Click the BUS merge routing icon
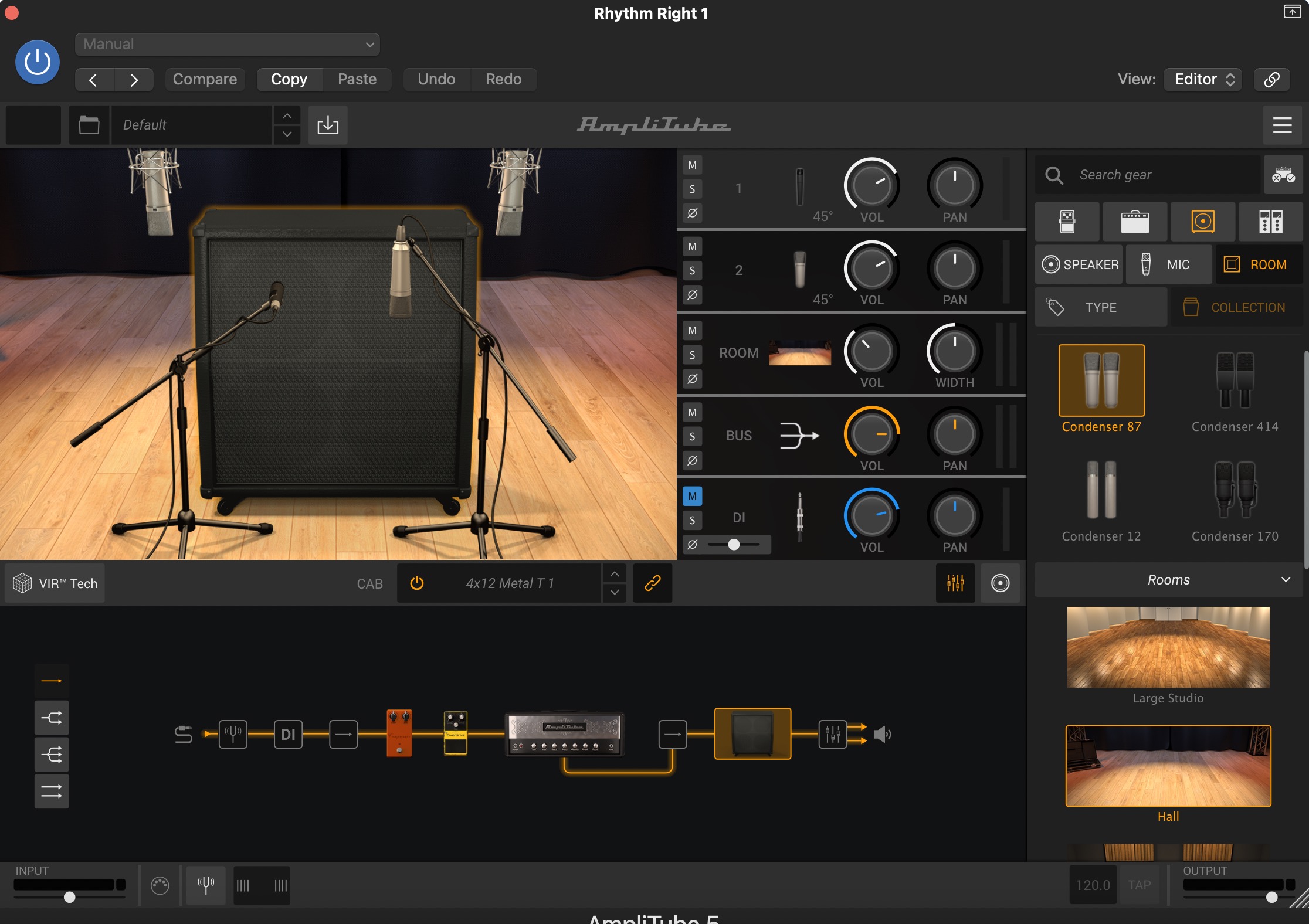 (800, 436)
